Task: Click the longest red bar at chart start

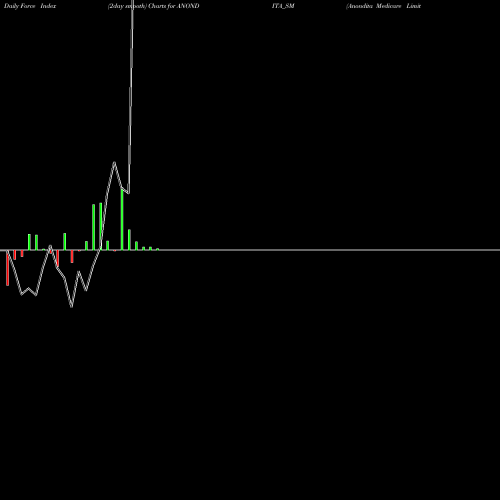Action: tap(8, 268)
